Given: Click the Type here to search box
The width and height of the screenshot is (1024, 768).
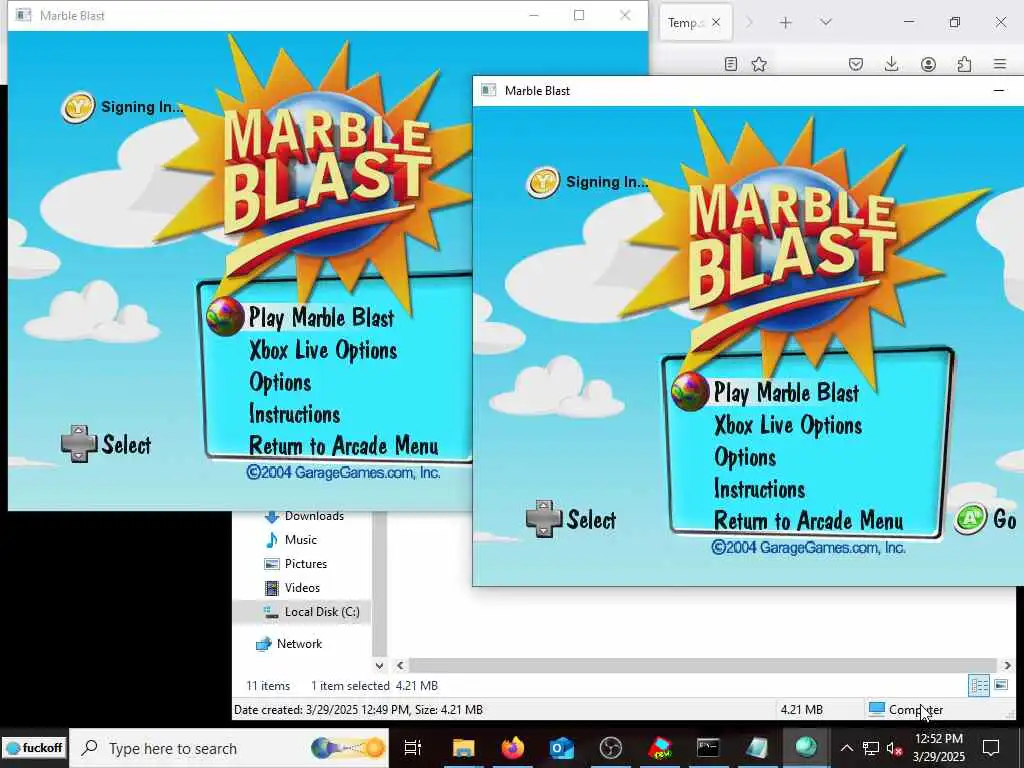Looking at the screenshot, I should pos(229,748).
